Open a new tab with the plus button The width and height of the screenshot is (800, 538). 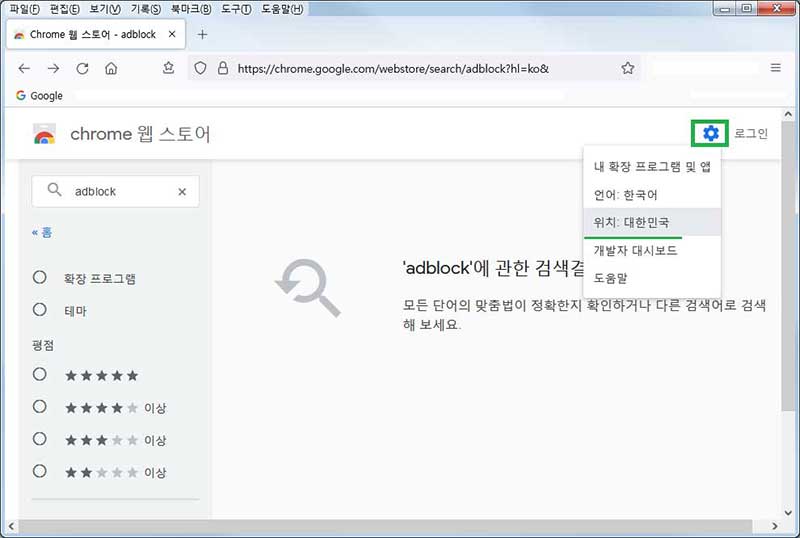[203, 34]
